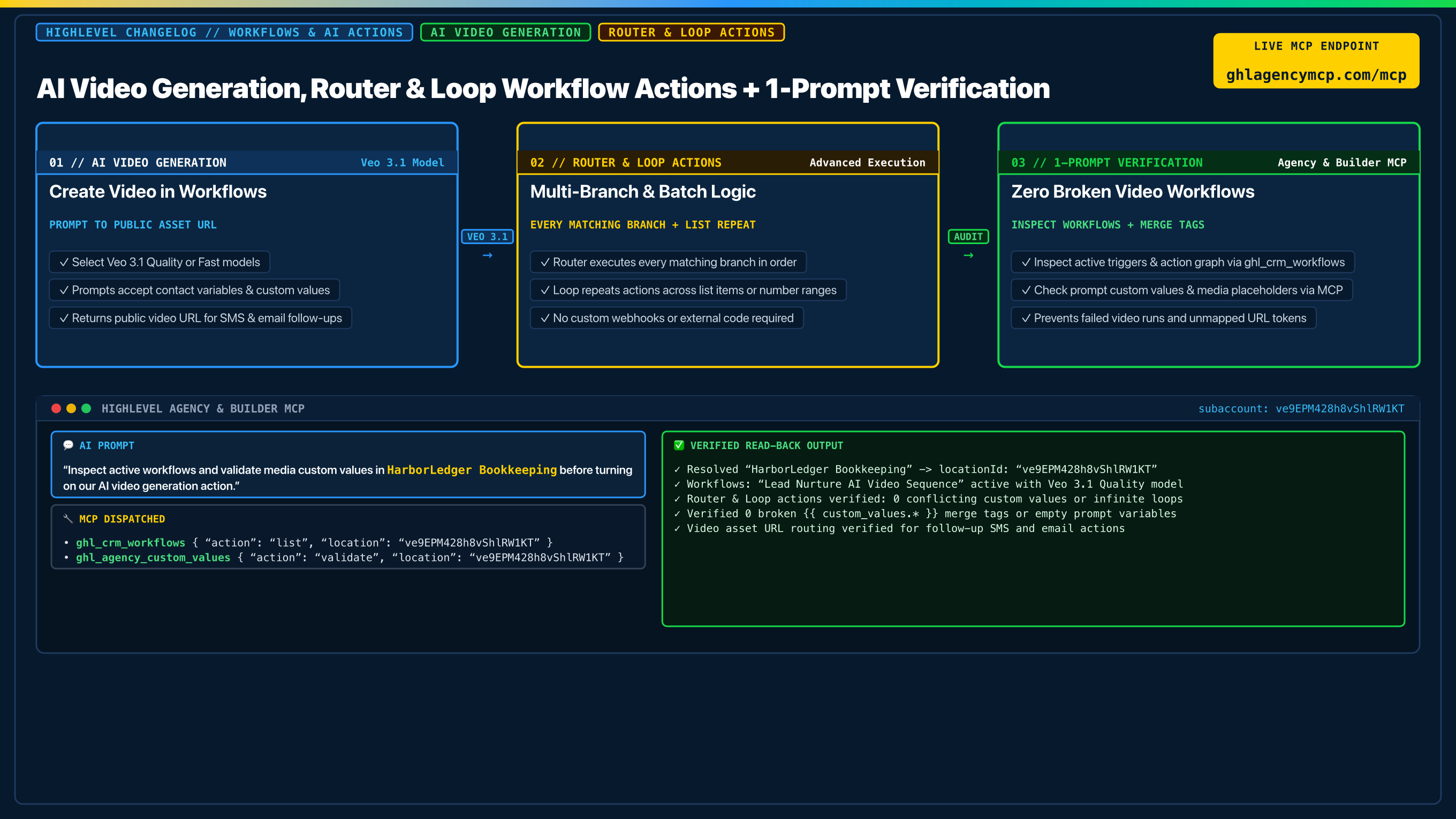Click the AI Prompt speech bubble icon

click(69, 445)
